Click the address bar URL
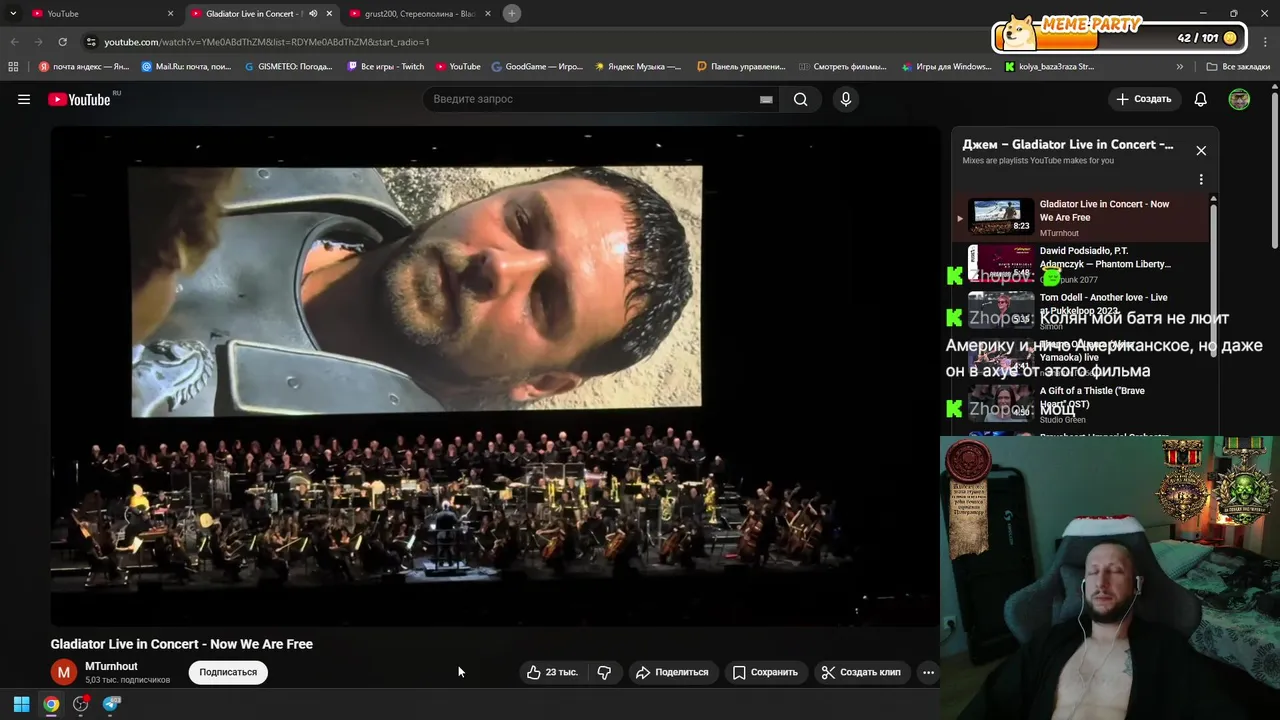1280x720 pixels. (x=267, y=42)
